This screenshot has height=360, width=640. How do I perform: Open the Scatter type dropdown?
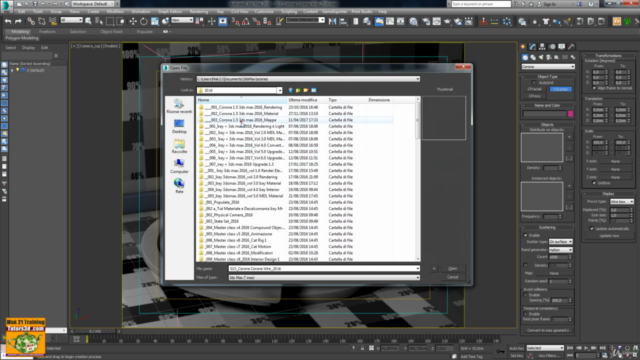[x=560, y=242]
